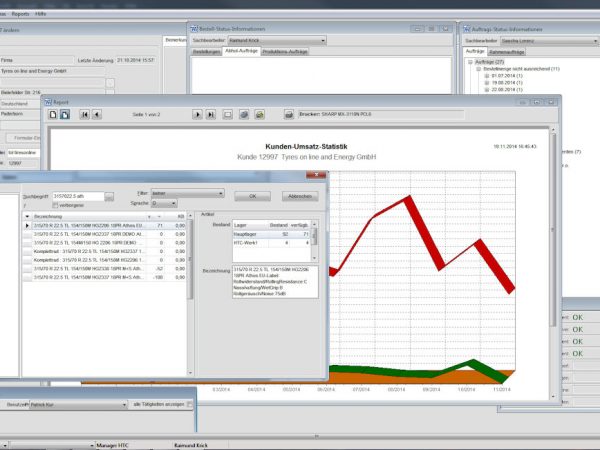Open the Benutzer dropdown at the bottom
Image resolution: width=600 pixels, height=450 pixels.
click(78, 404)
